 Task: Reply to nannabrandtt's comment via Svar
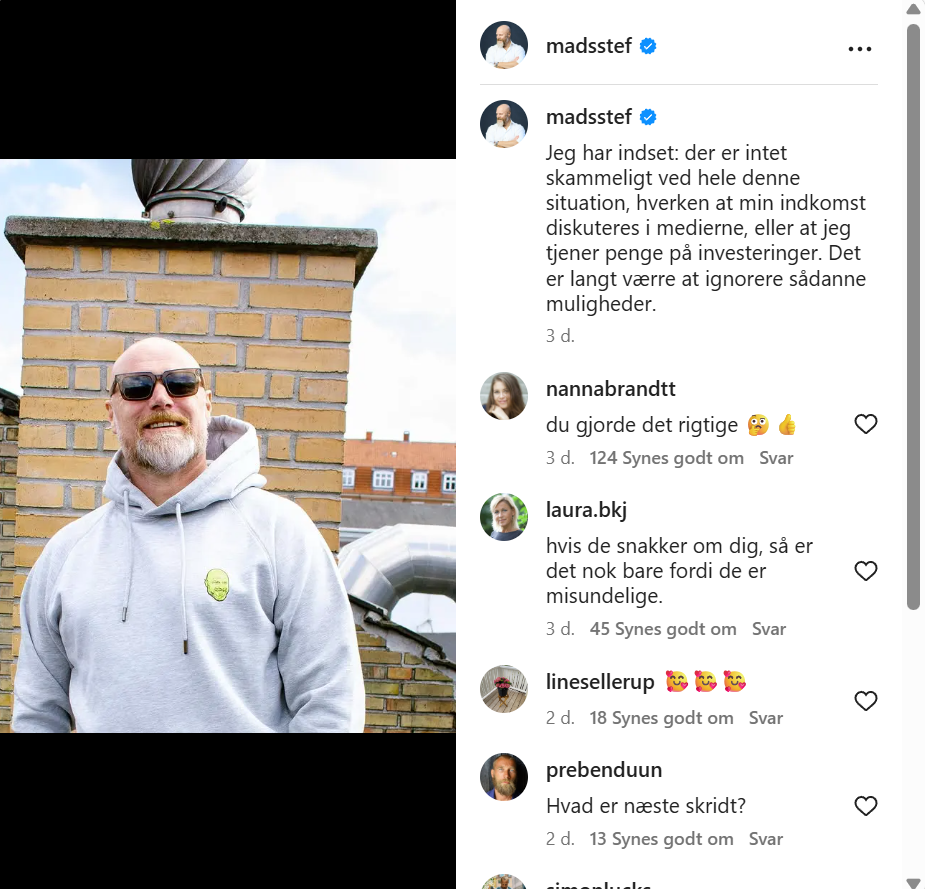click(776, 458)
